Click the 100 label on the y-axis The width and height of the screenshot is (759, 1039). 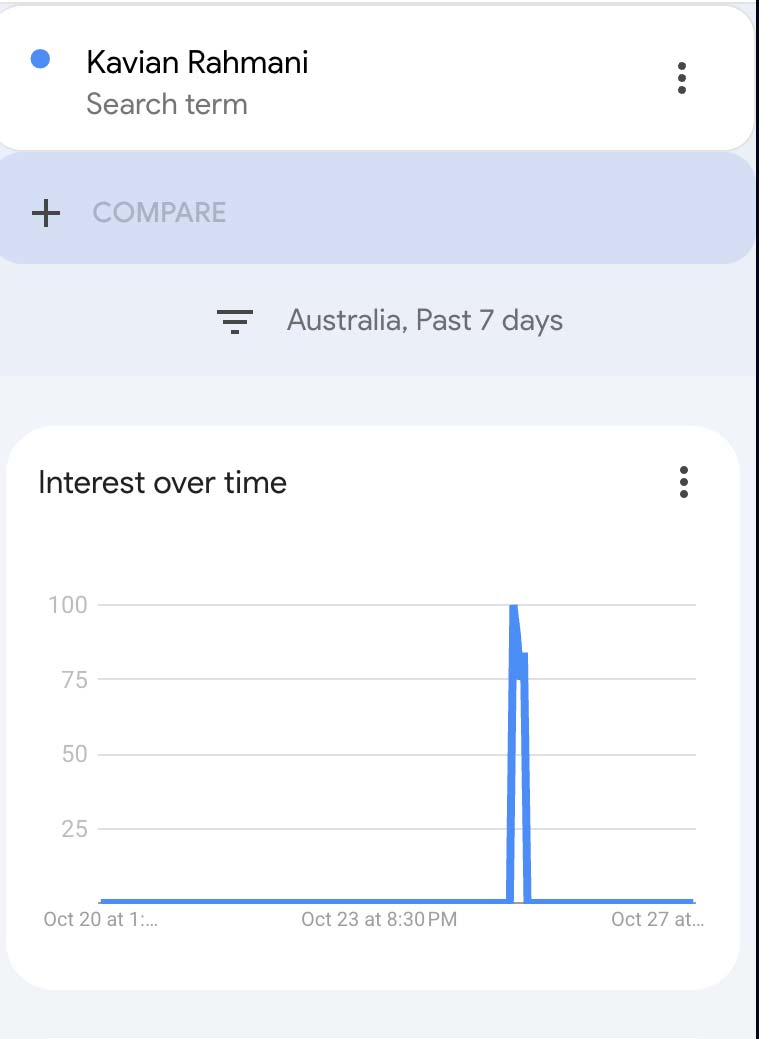pos(68,605)
